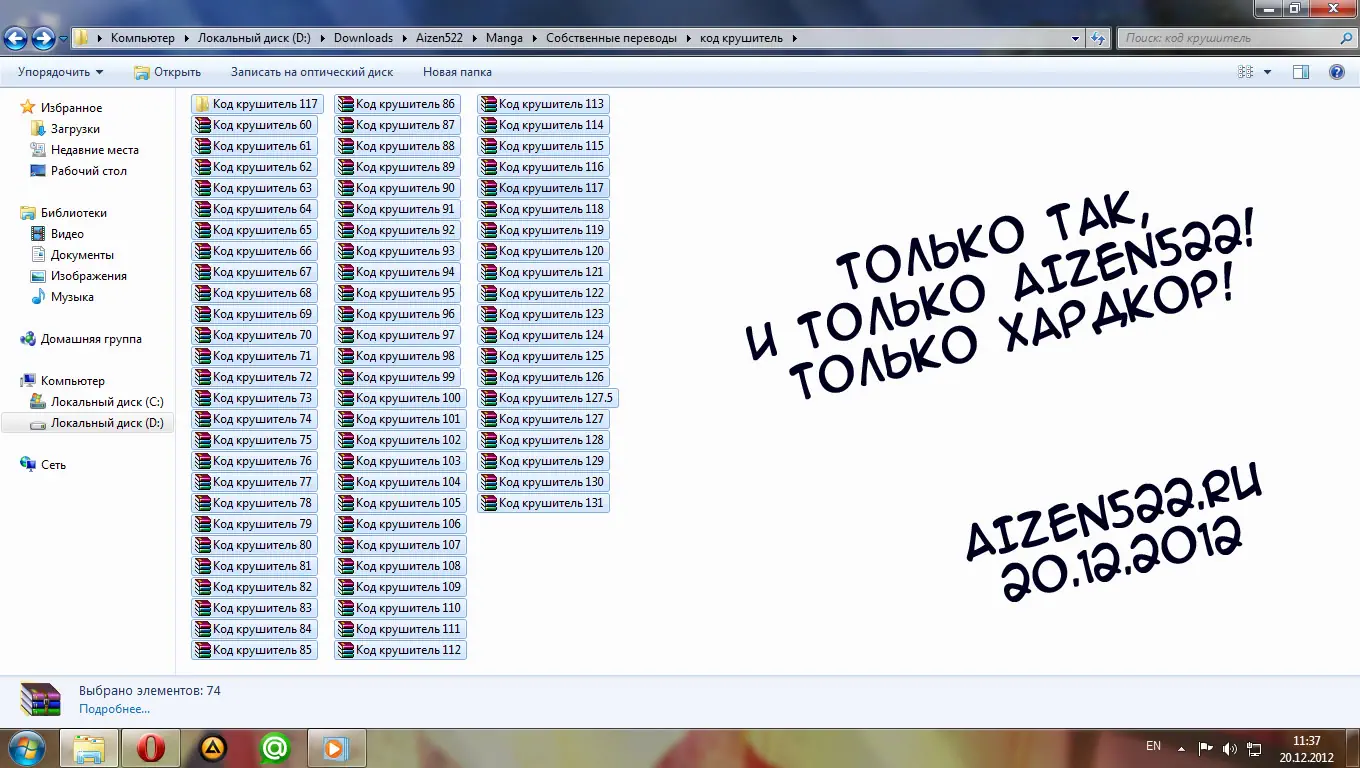The height and width of the screenshot is (768, 1360).
Task: Expand the address bar history dropdown
Action: 1076,39
